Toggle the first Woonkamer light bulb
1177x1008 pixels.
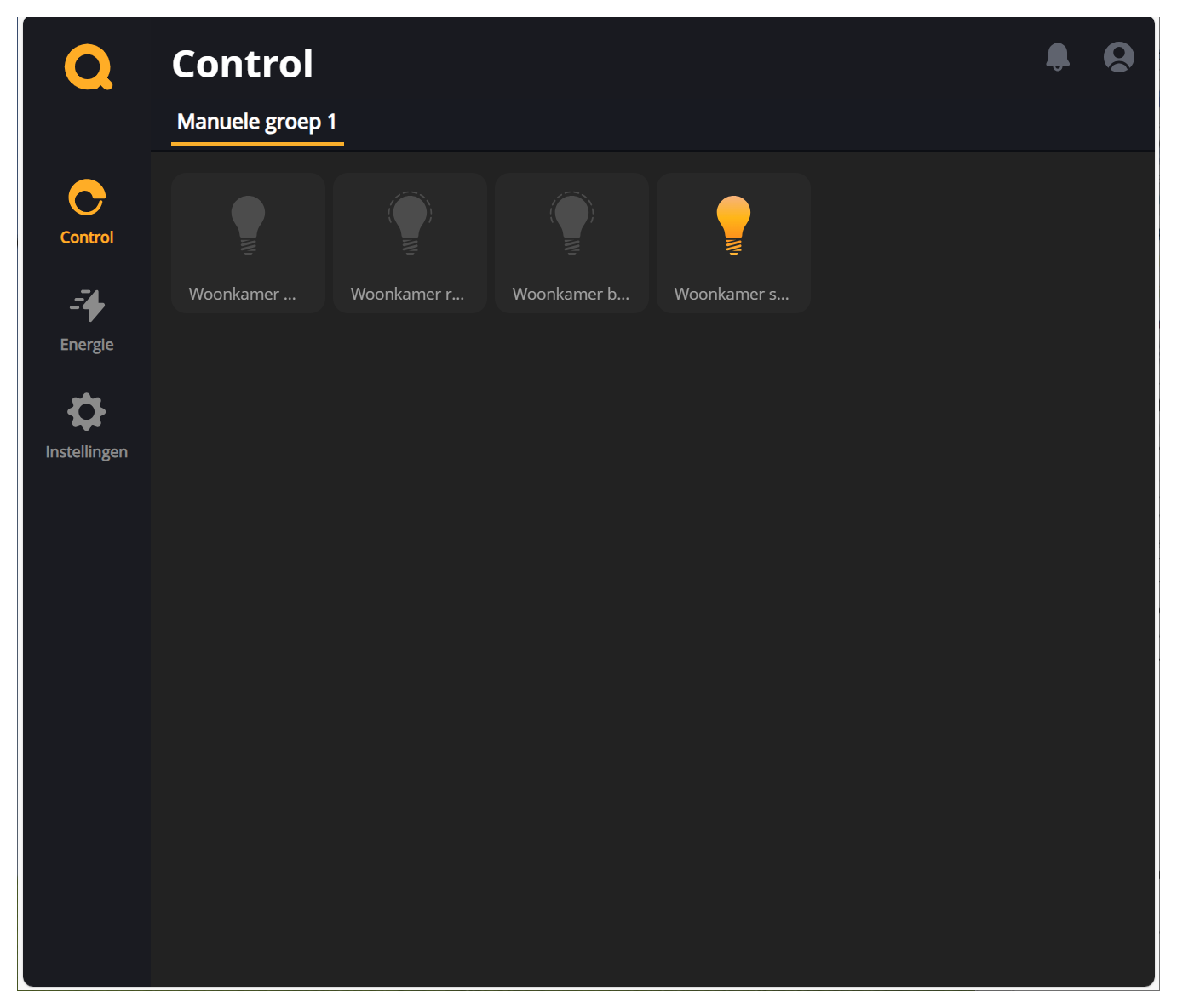pyautogui.click(x=248, y=225)
